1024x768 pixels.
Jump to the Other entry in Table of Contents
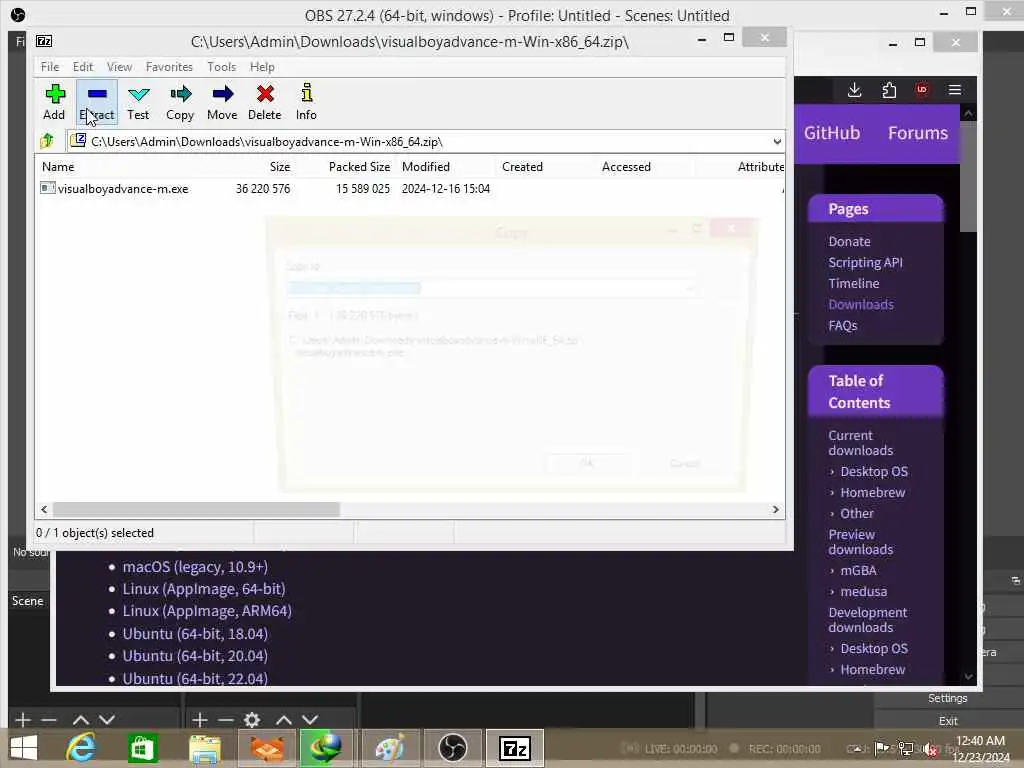[857, 513]
